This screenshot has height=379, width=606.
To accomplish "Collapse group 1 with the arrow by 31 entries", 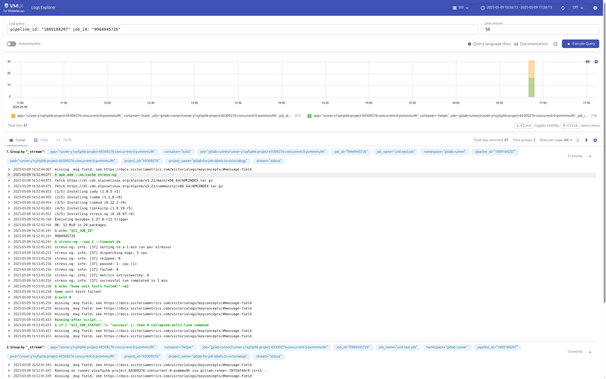I will click(x=590, y=156).
